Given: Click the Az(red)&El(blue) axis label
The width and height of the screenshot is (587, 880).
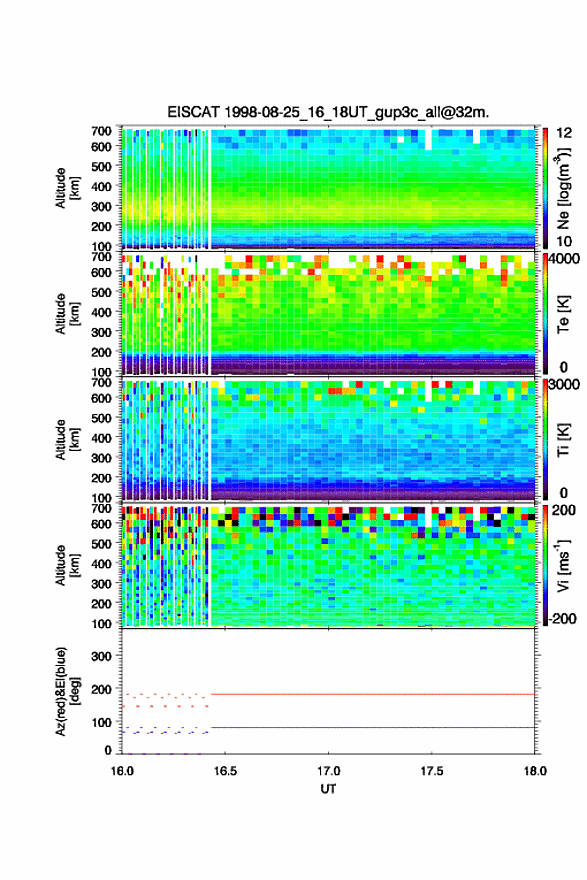Looking at the screenshot, I should [67, 691].
